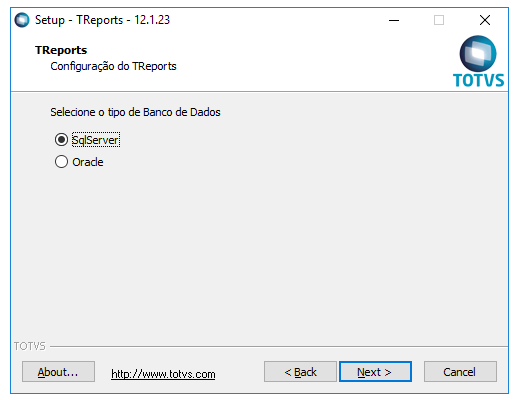Click 'Selecione o tipo de Banco de Dados' label
This screenshot has height=400, width=517.
pyautogui.click(x=135, y=112)
